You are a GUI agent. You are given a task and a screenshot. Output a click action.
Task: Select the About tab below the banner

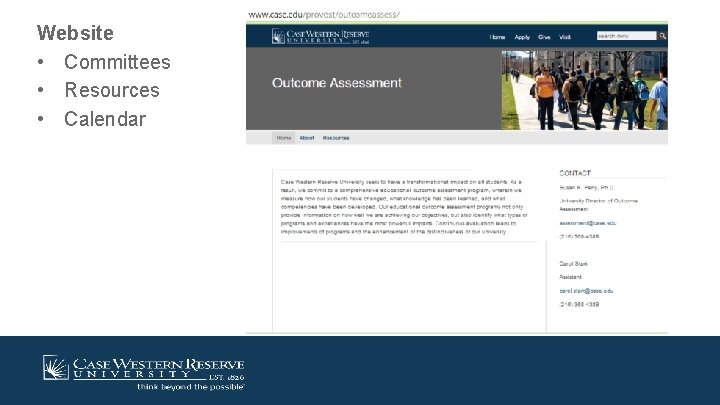click(x=307, y=138)
